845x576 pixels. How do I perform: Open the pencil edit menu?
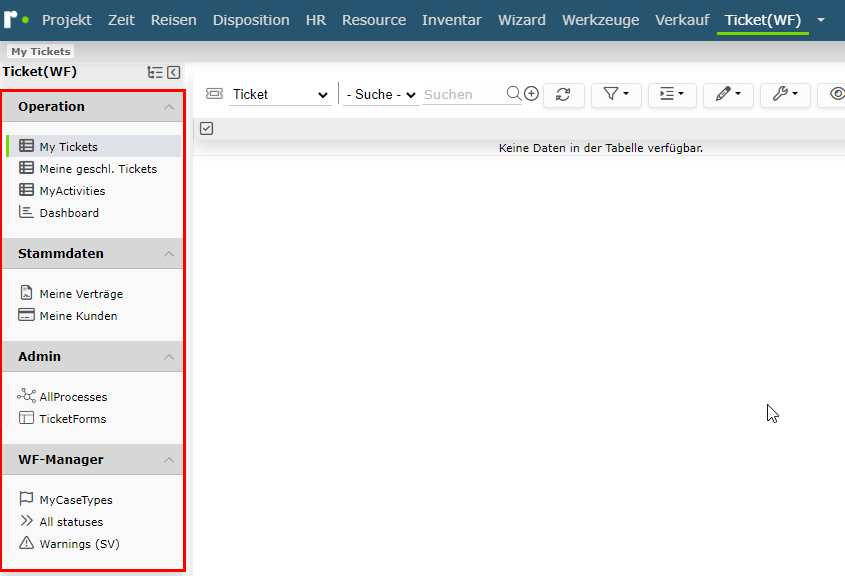728,95
